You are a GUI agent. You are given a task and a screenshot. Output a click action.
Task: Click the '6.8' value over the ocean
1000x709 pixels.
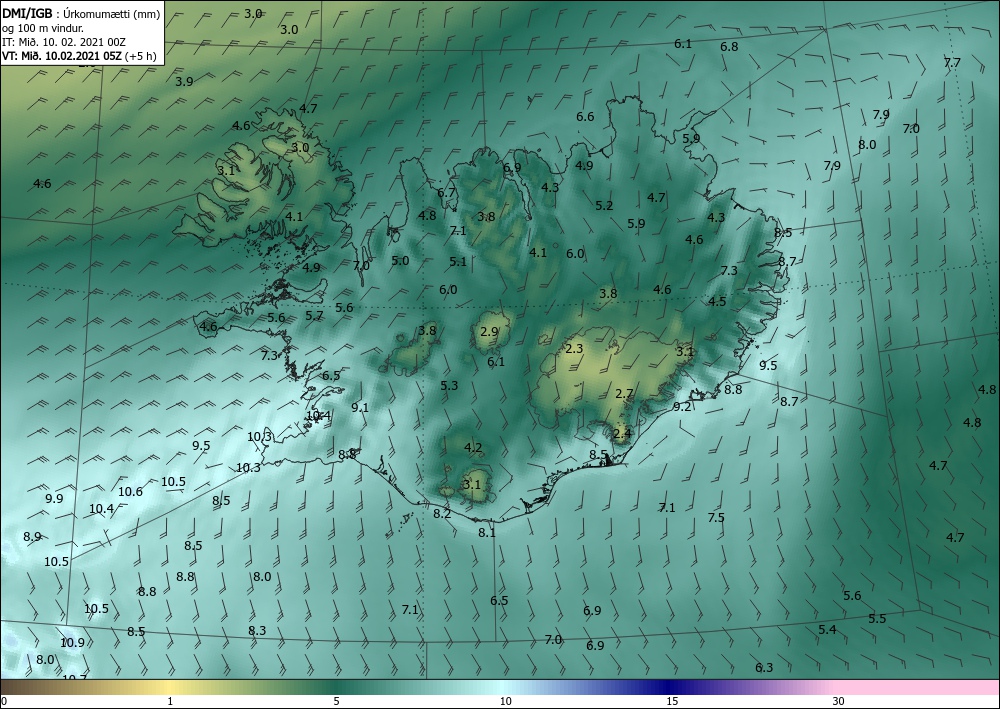(x=729, y=47)
